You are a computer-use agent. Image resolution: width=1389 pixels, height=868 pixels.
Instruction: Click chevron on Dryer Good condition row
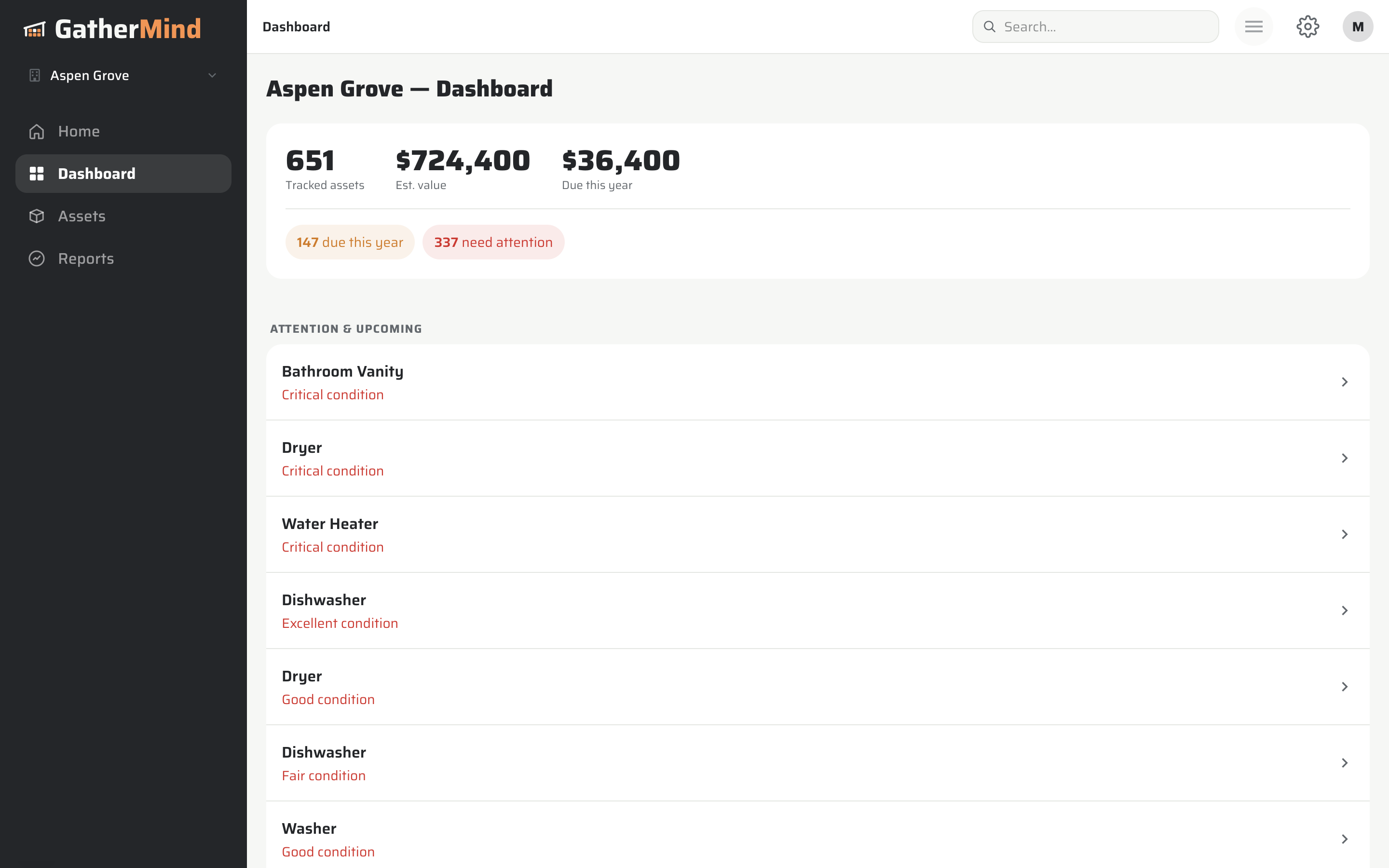1344,687
